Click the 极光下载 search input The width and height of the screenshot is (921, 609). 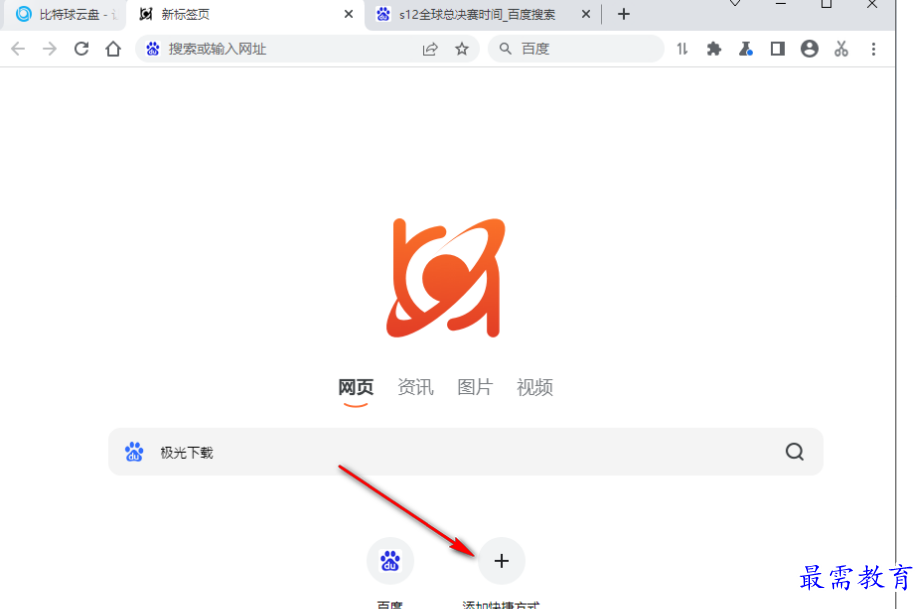(x=464, y=452)
